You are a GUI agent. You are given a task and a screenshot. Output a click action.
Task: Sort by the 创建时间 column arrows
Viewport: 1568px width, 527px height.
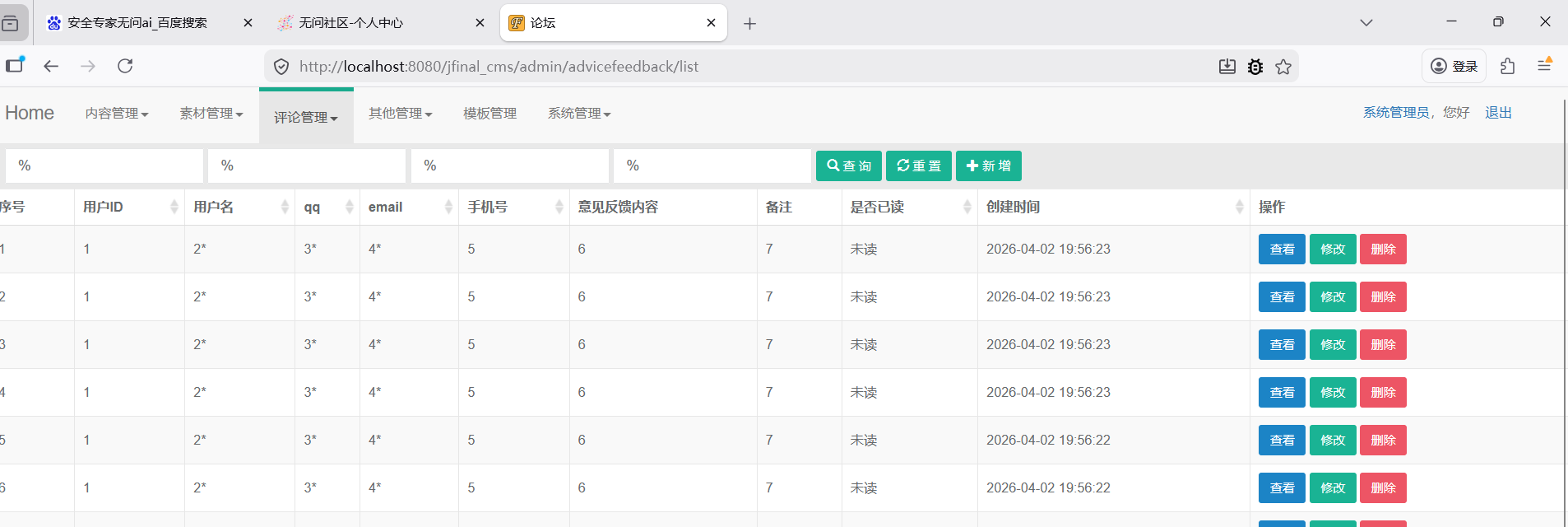point(1240,207)
